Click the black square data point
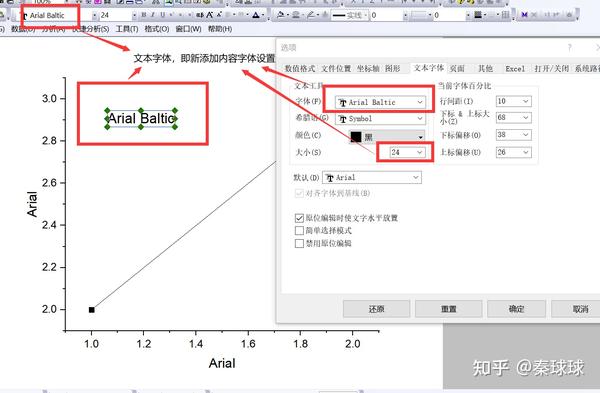Image resolution: width=600 pixels, height=393 pixels. (91, 310)
